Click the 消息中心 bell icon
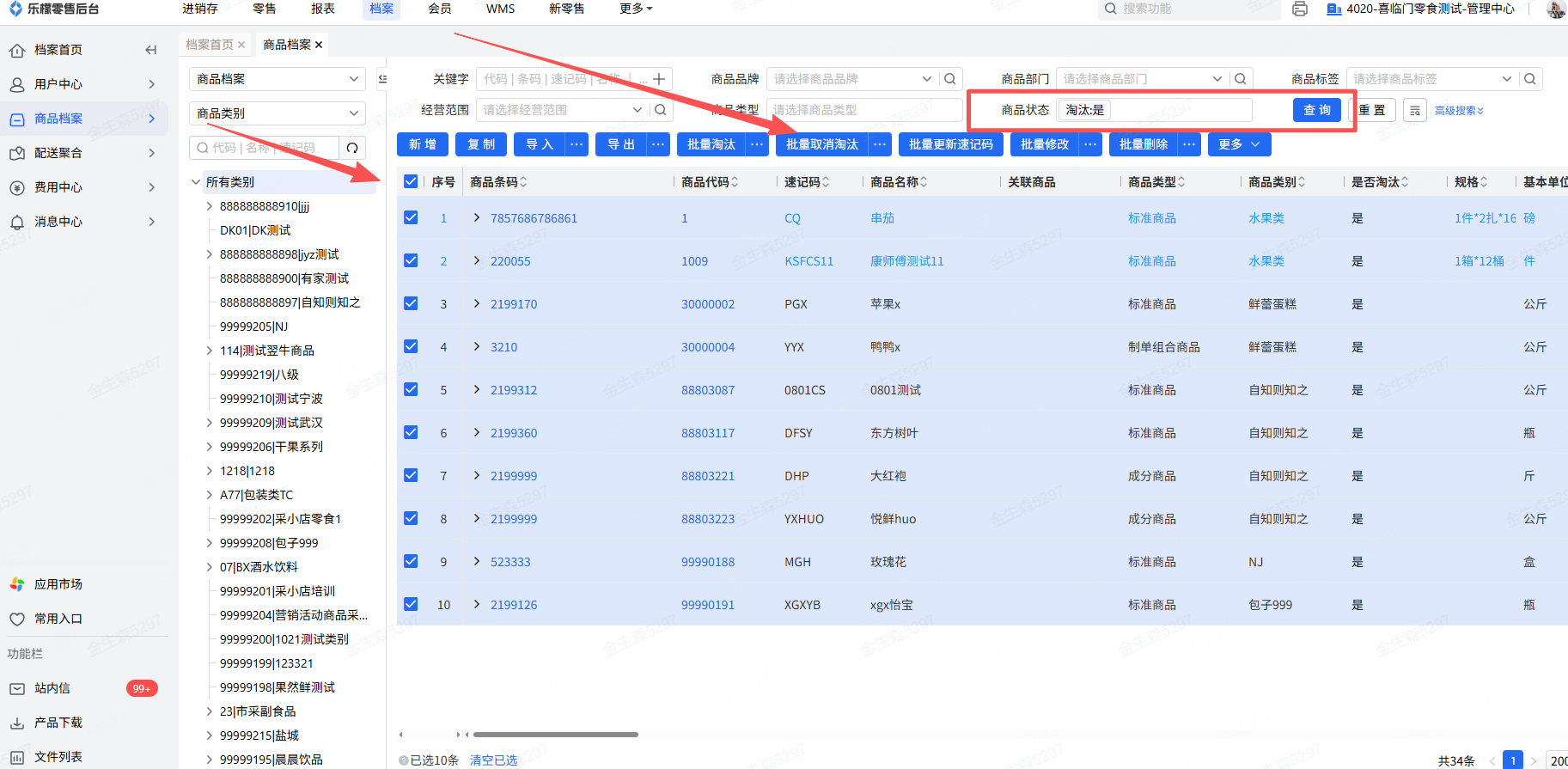 pos(17,222)
